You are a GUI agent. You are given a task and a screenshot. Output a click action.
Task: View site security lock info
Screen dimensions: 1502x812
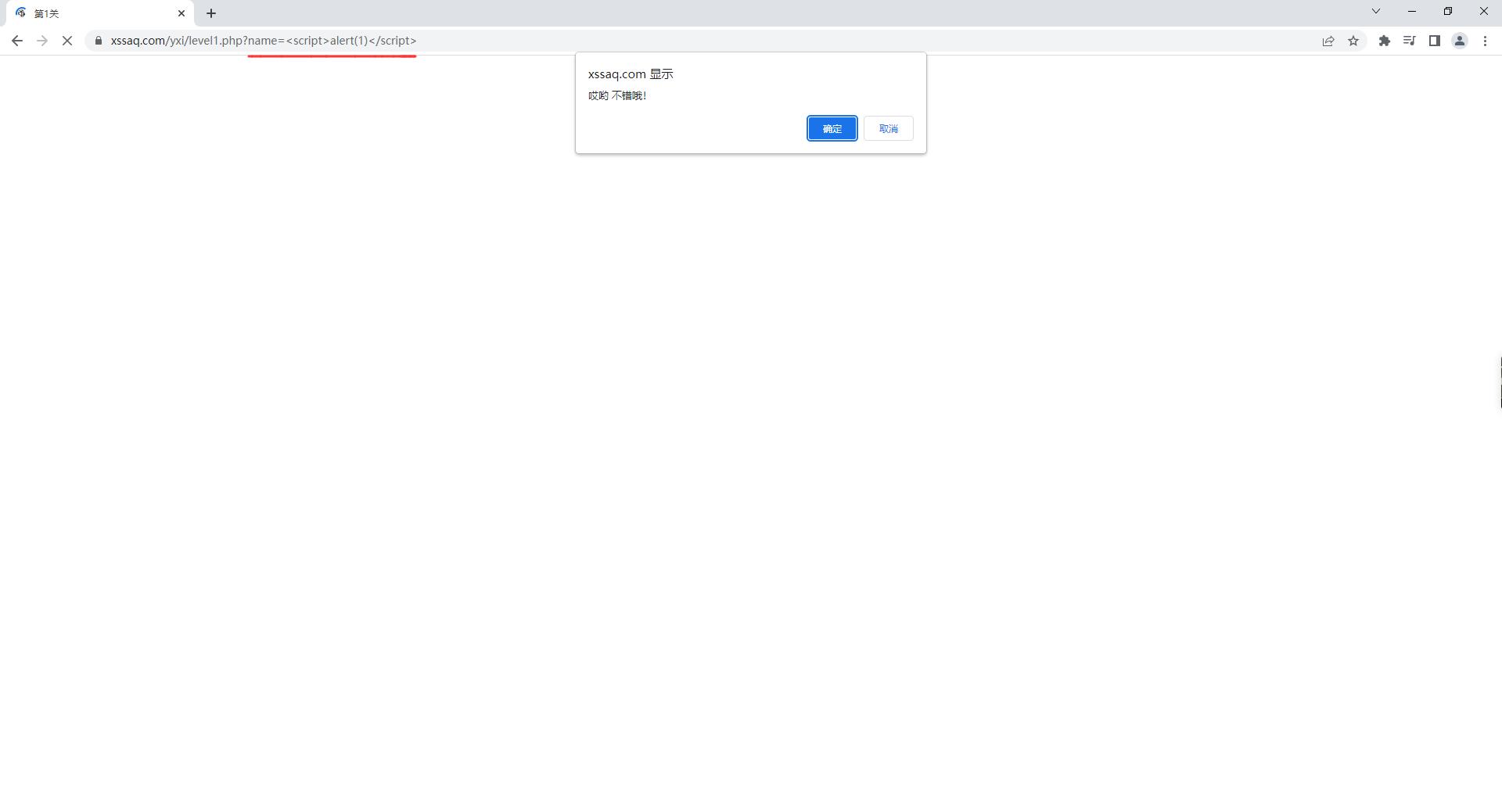point(99,41)
